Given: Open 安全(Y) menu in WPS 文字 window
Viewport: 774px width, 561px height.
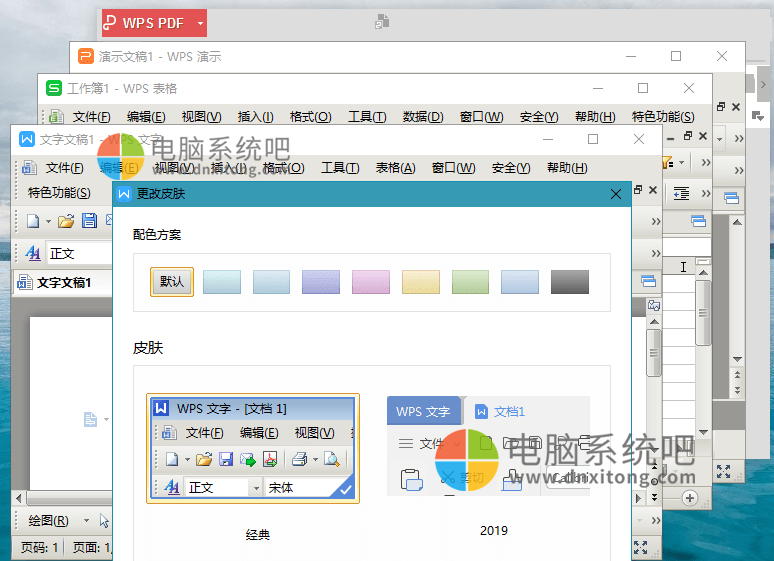Looking at the screenshot, I should (x=511, y=168).
